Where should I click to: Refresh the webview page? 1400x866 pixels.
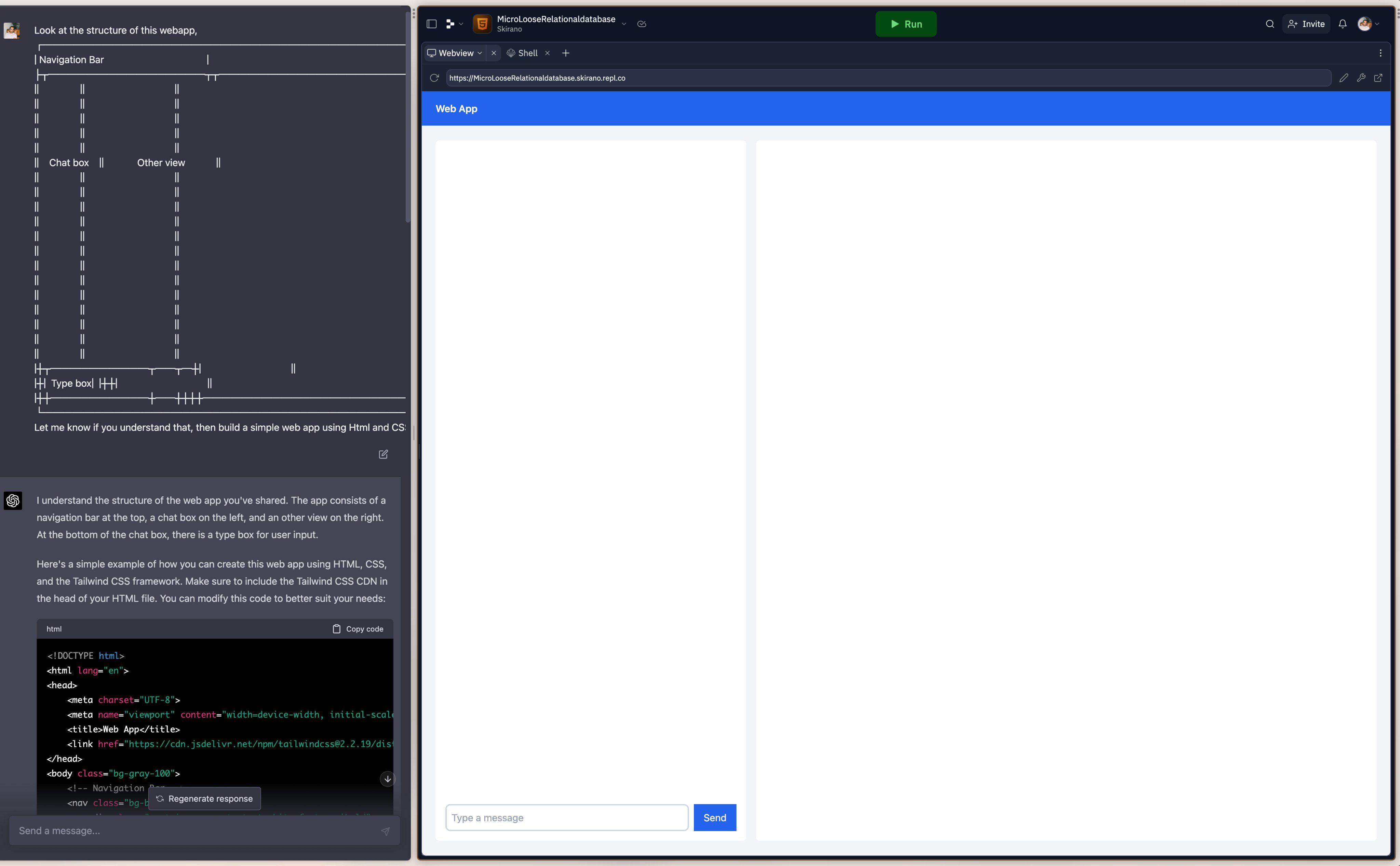(434, 78)
